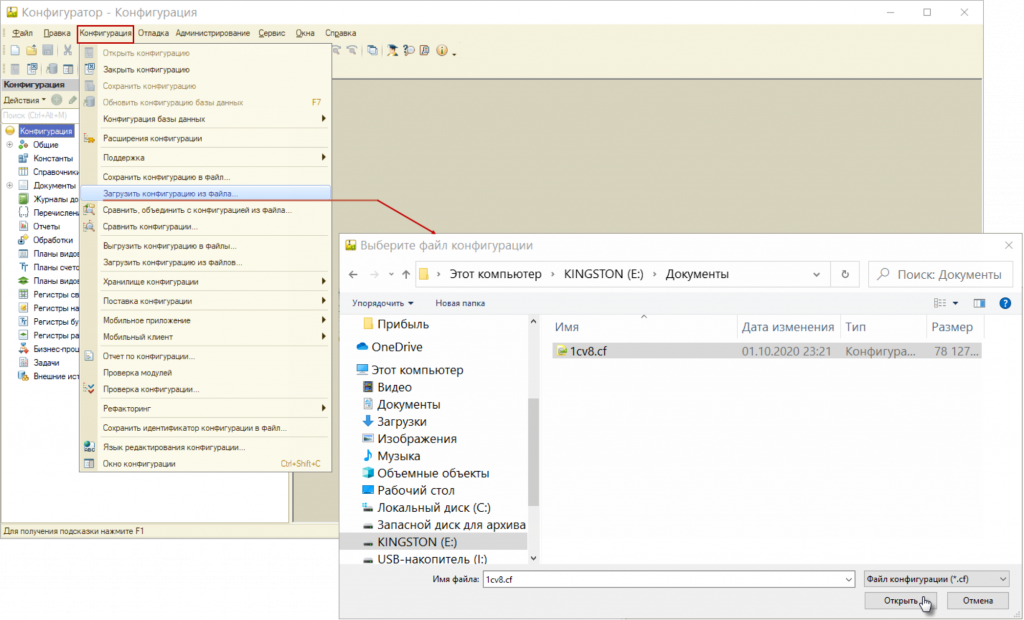The width and height of the screenshot is (1024, 620).
Task: Click the help info icon in the Configurator toolbar
Action: pyautogui.click(x=441, y=51)
